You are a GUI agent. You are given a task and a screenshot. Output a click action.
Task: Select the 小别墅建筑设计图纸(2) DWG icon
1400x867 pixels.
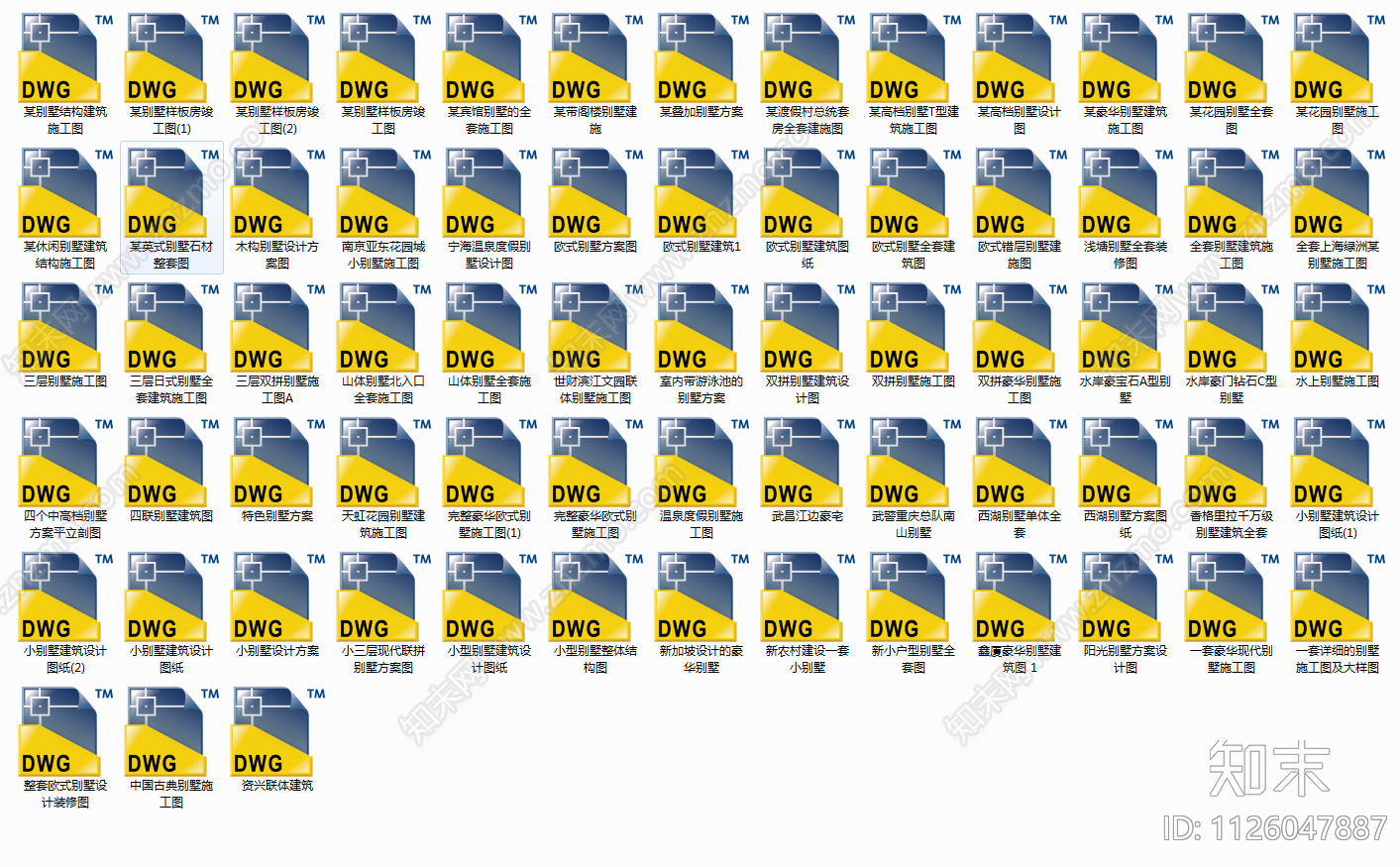coord(59,597)
